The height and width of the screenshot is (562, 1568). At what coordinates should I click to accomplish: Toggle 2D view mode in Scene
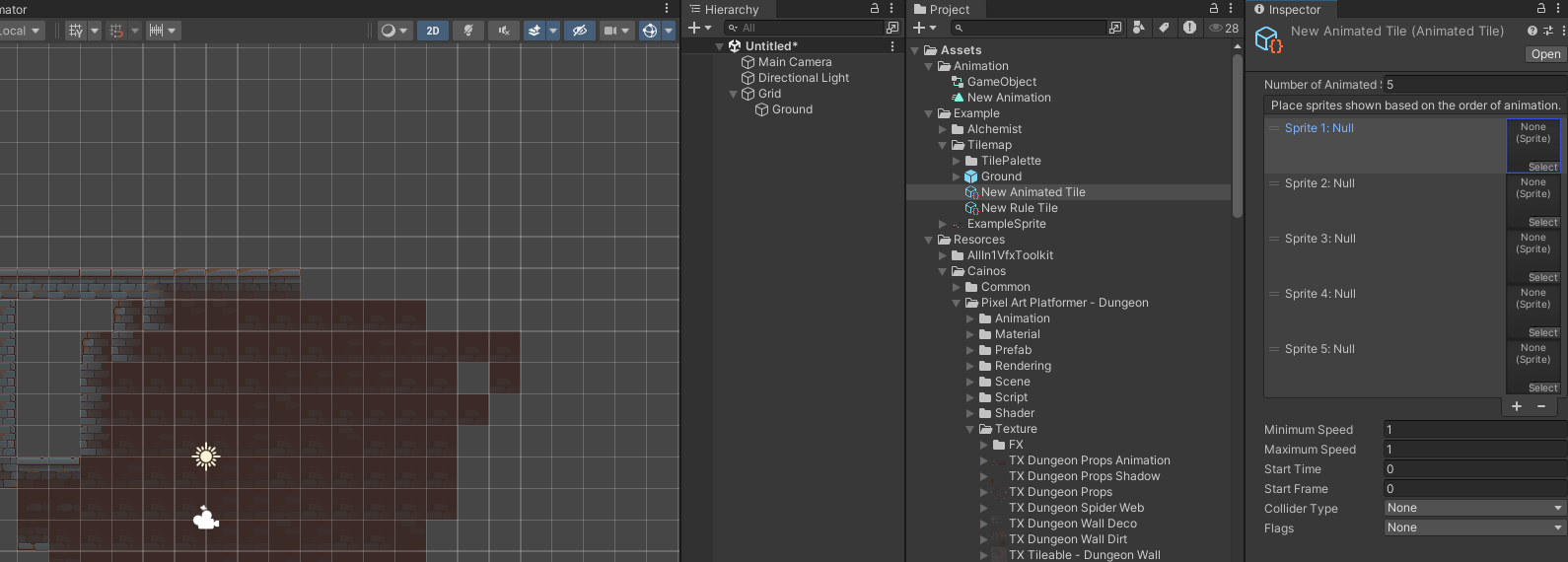tap(433, 31)
